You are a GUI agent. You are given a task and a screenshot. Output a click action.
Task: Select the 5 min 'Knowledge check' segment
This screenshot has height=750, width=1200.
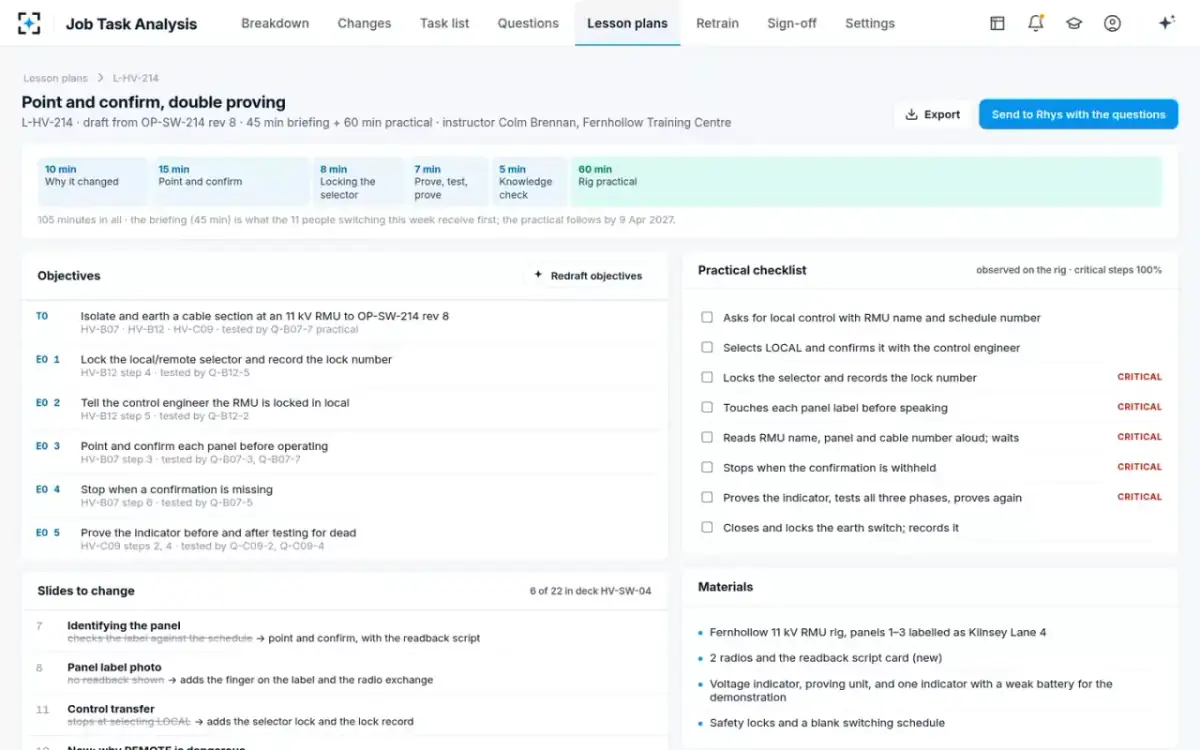click(530, 181)
